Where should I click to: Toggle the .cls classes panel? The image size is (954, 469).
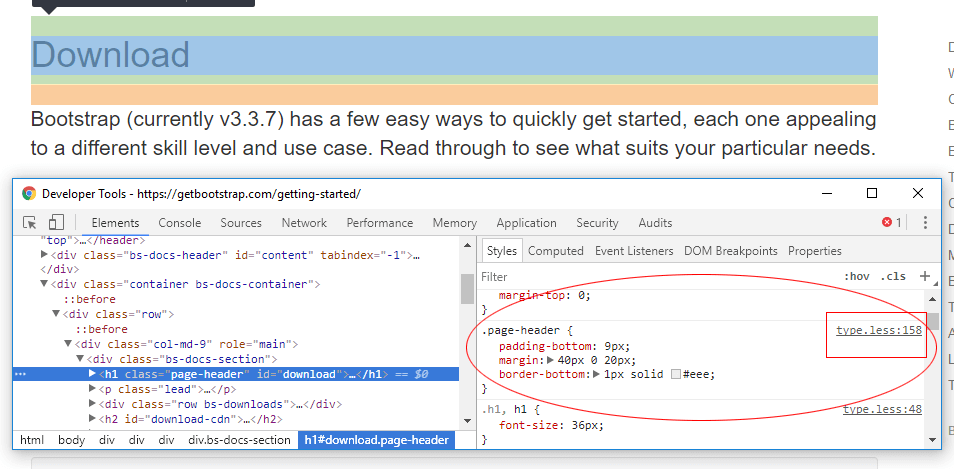[893, 277]
